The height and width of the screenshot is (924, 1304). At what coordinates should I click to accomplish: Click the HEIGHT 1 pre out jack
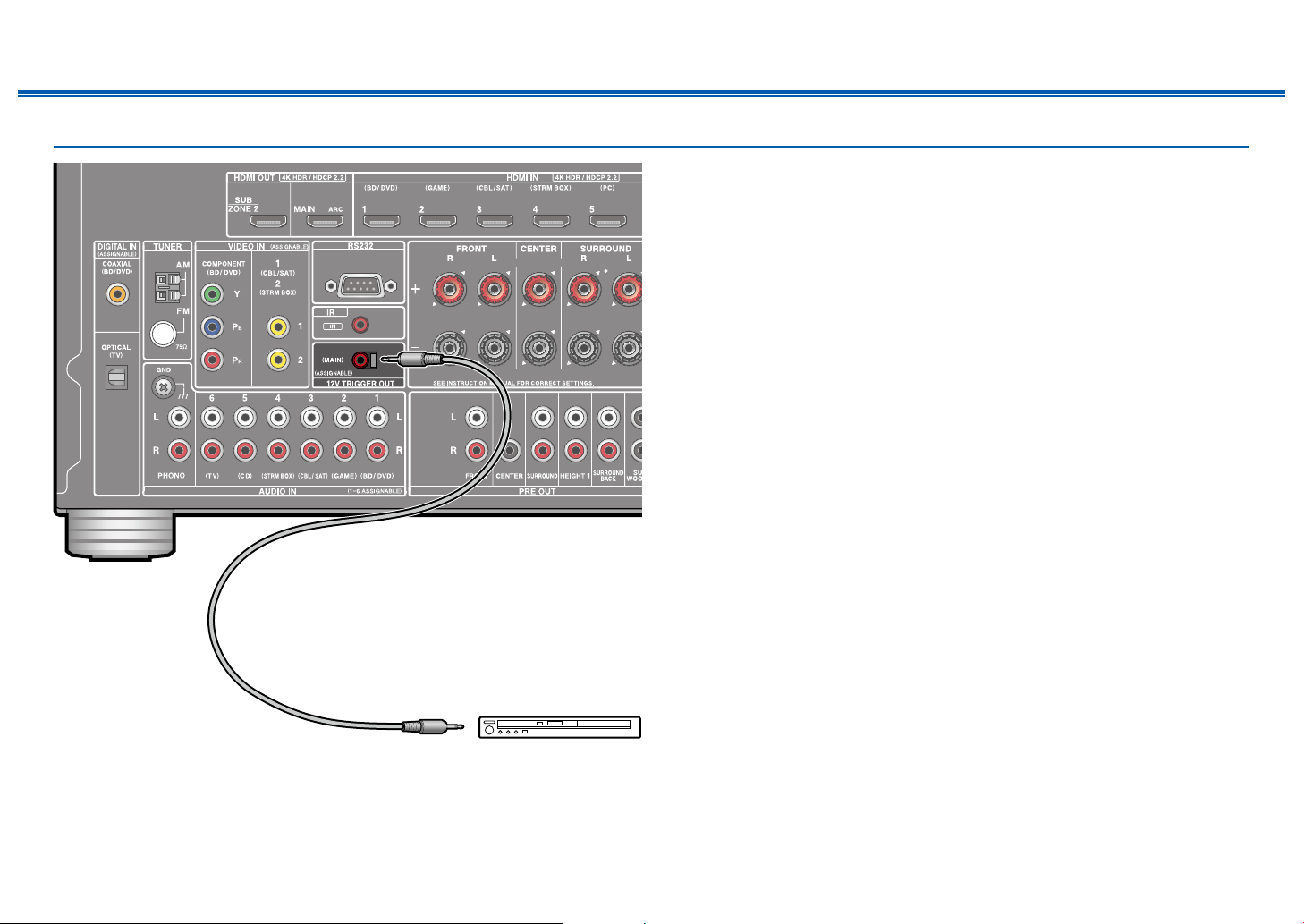[x=575, y=417]
